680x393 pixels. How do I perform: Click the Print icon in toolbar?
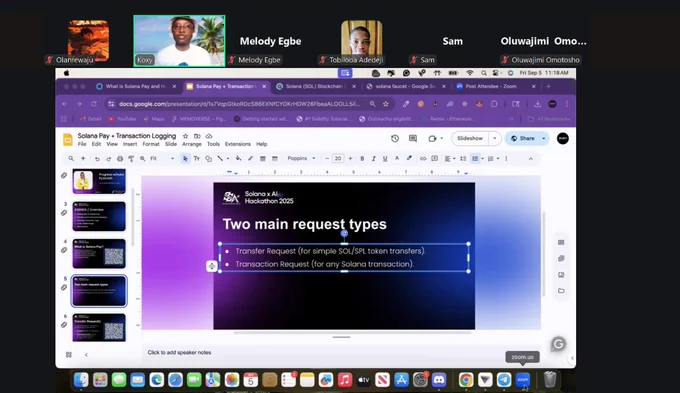tap(120, 159)
